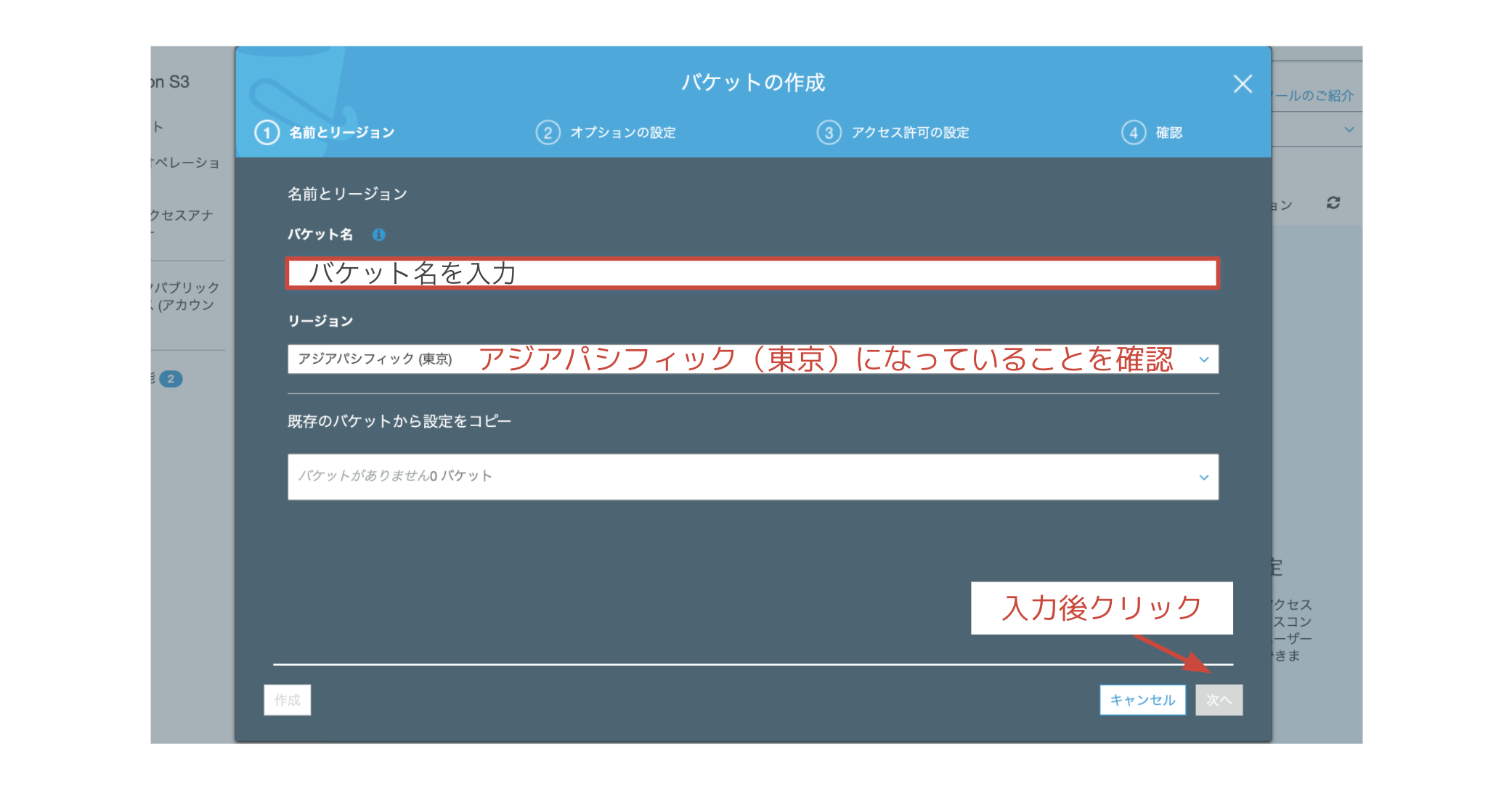
Task: Click the 次へ button
Action: coord(1219,700)
